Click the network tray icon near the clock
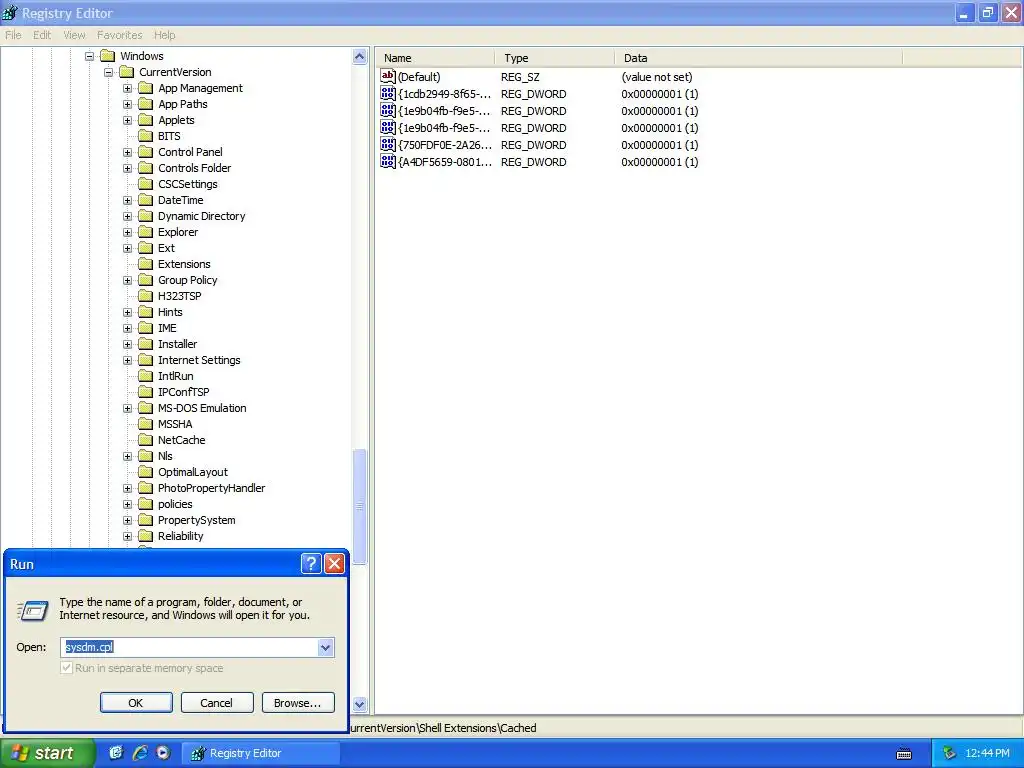This screenshot has height=768, width=1024. click(950, 753)
